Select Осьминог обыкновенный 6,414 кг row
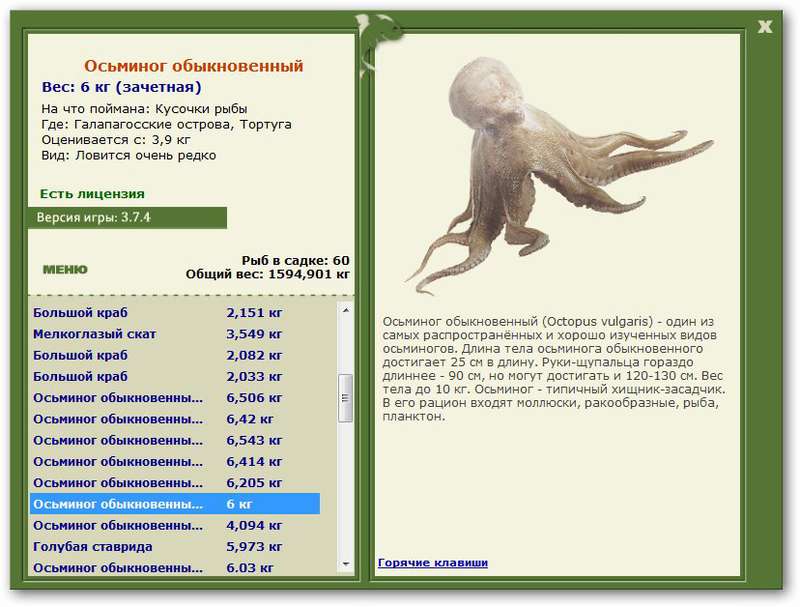The height and width of the screenshot is (607, 800). [175, 462]
